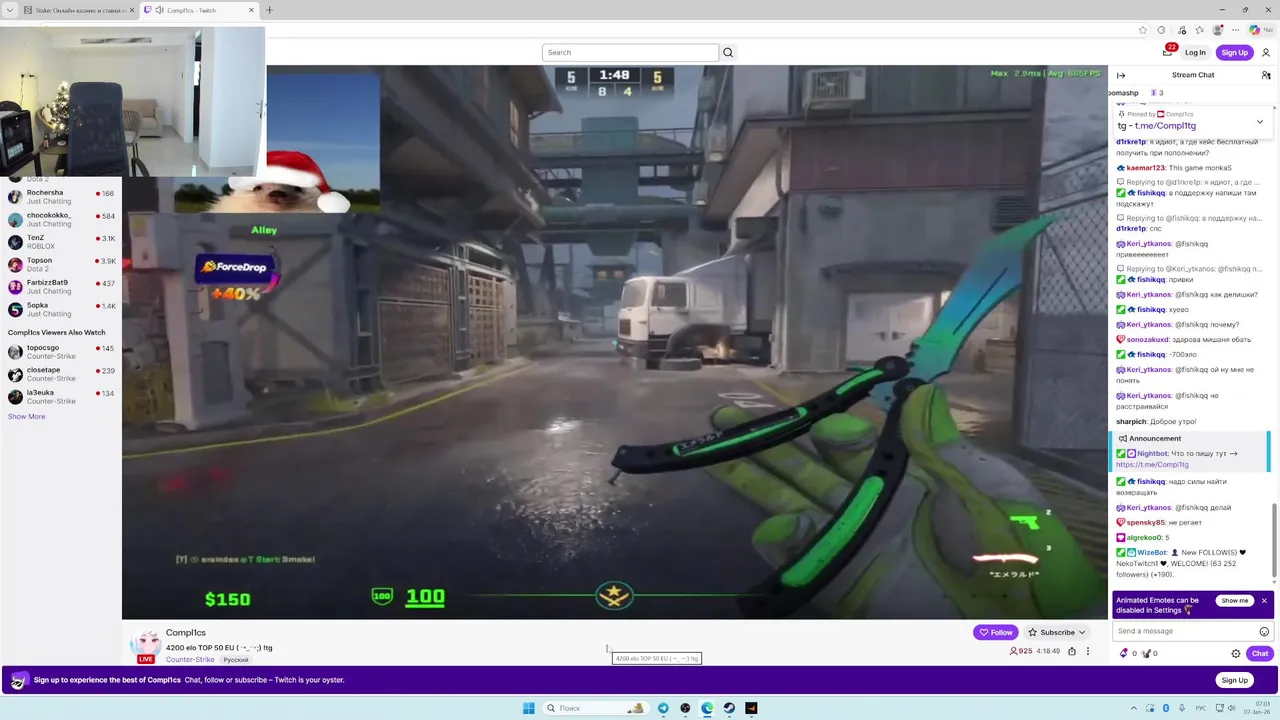1280x720 pixels.
Task: Open closetape recommended channel
Action: point(61,374)
